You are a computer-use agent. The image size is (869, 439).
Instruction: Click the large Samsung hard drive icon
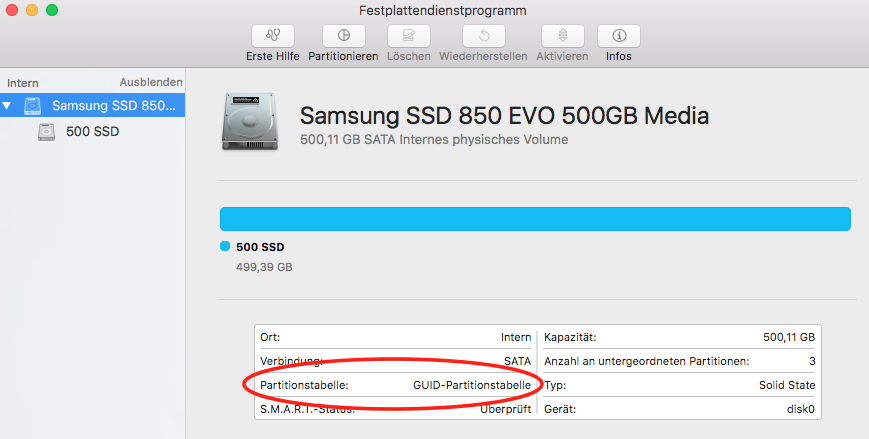[x=249, y=121]
